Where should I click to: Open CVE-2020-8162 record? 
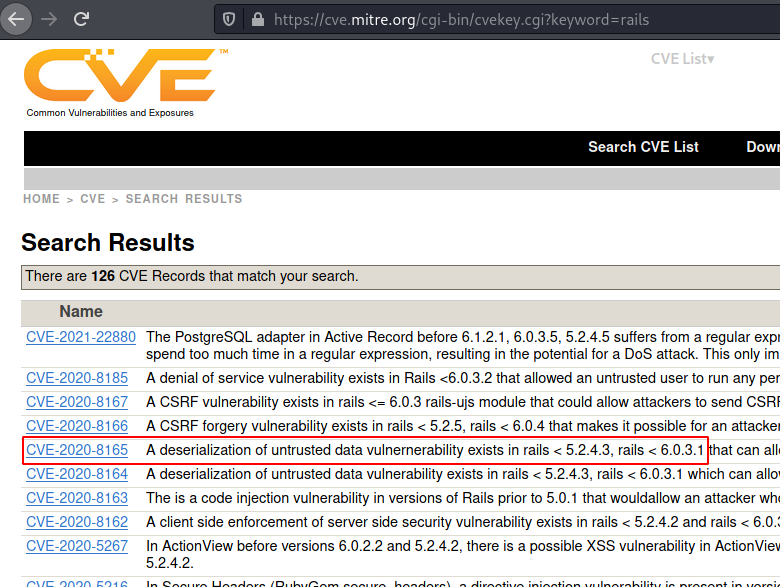coord(77,522)
